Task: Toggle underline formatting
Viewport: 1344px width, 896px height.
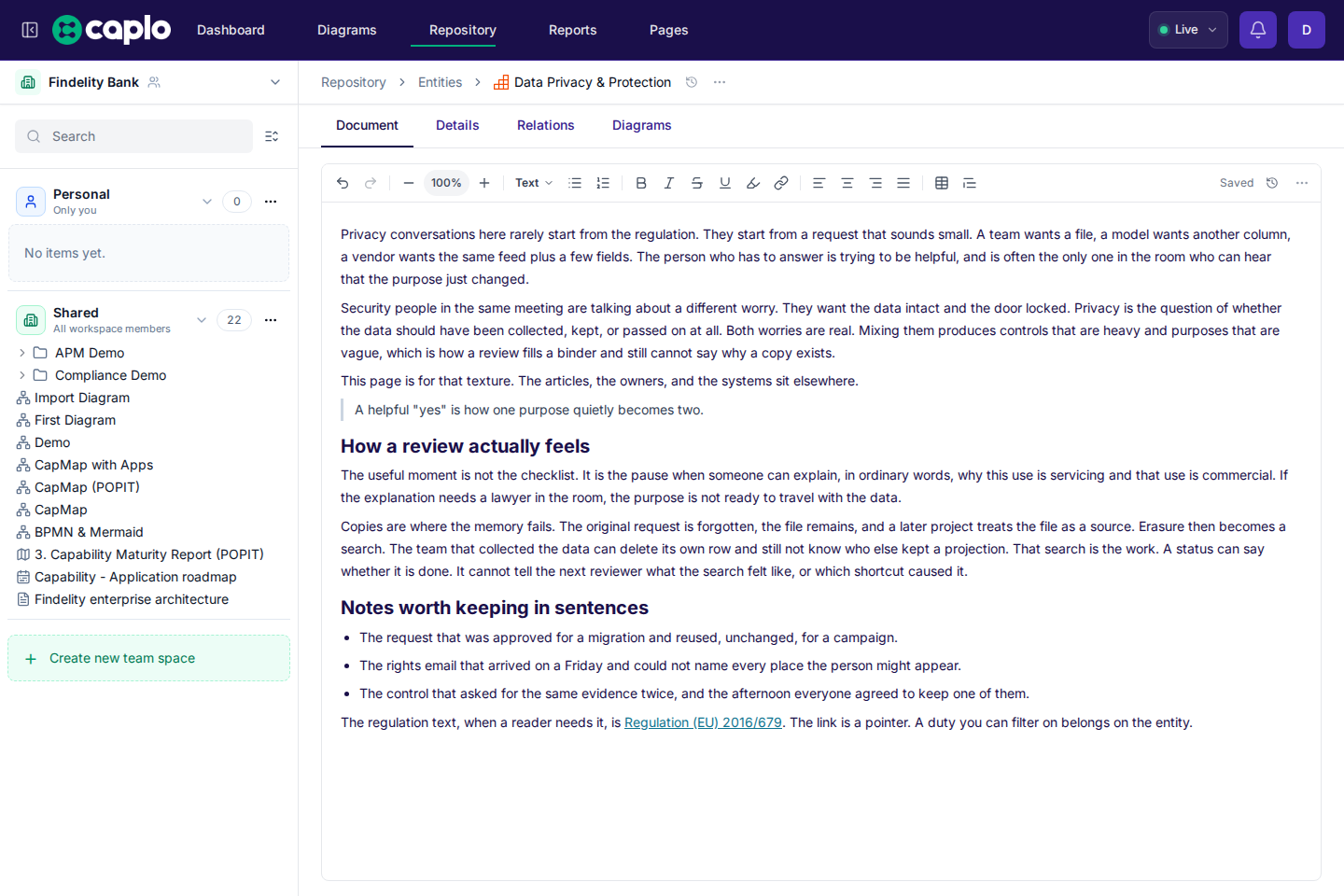Action: pos(725,183)
